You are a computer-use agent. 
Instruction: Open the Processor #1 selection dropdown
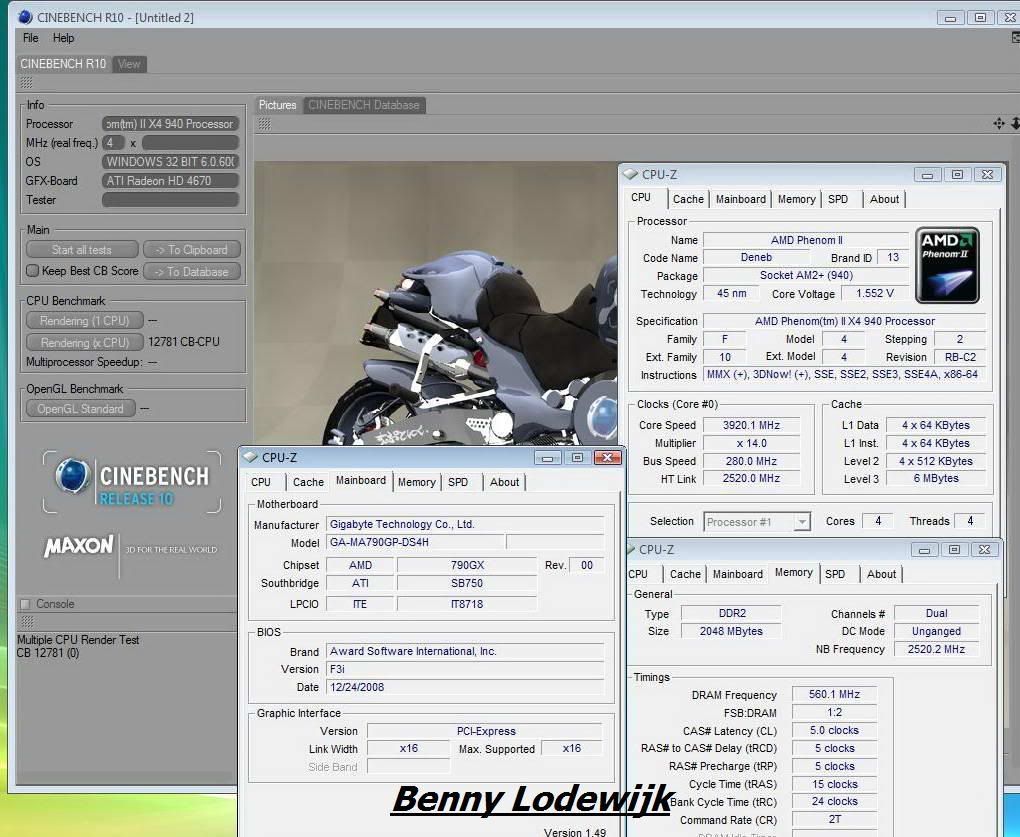click(x=757, y=522)
